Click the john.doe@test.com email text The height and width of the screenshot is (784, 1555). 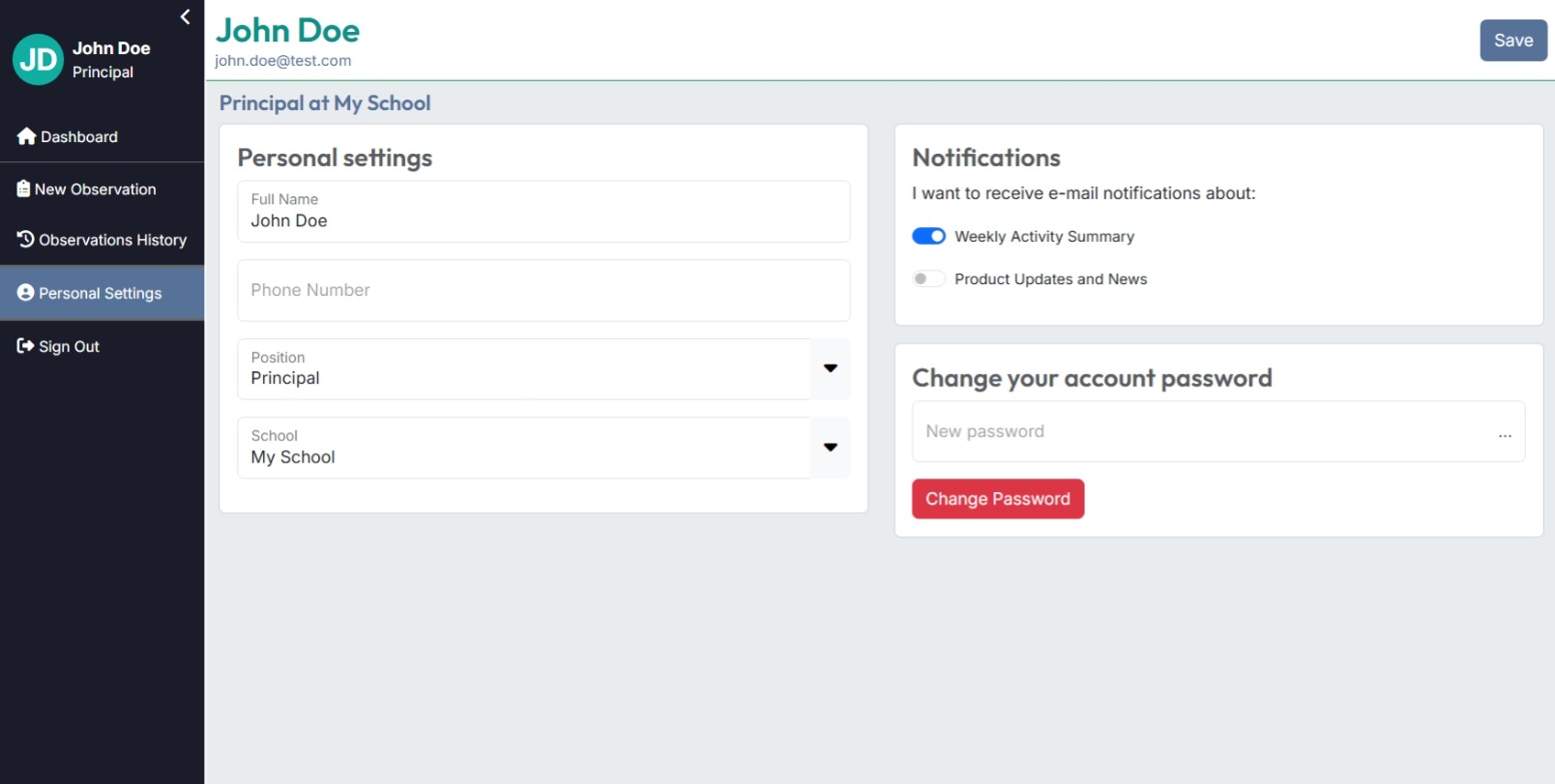click(x=282, y=60)
